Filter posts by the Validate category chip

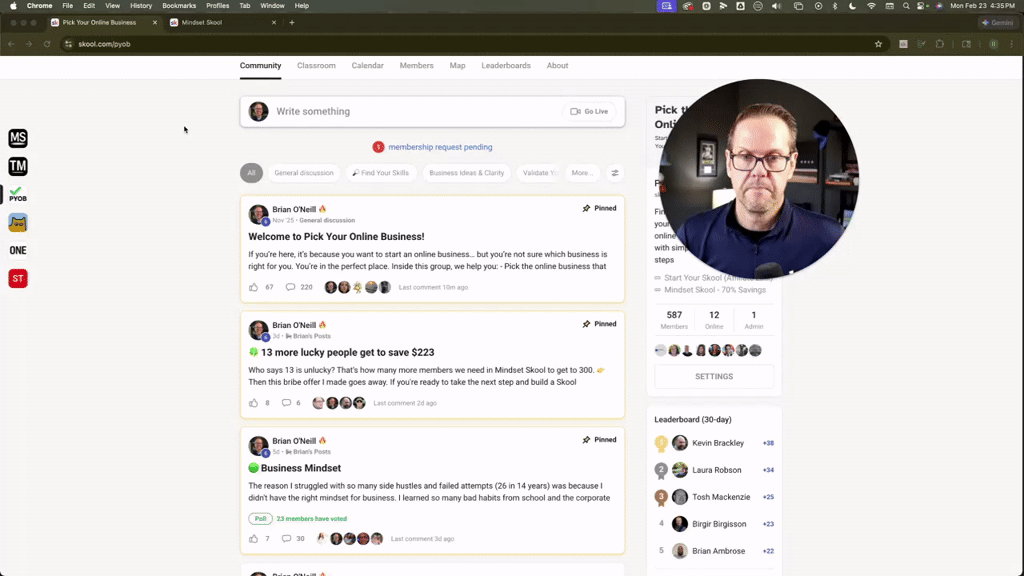pyautogui.click(x=539, y=173)
